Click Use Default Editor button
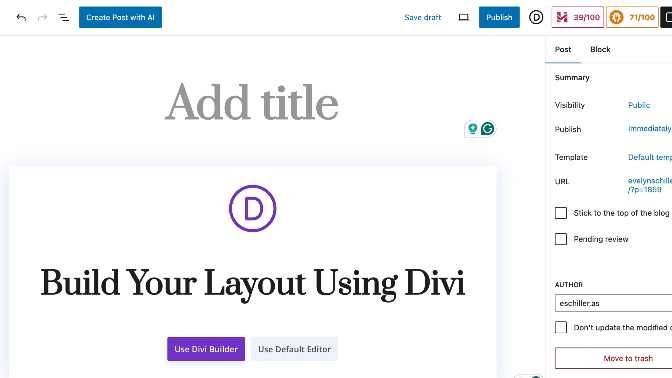 click(x=294, y=349)
